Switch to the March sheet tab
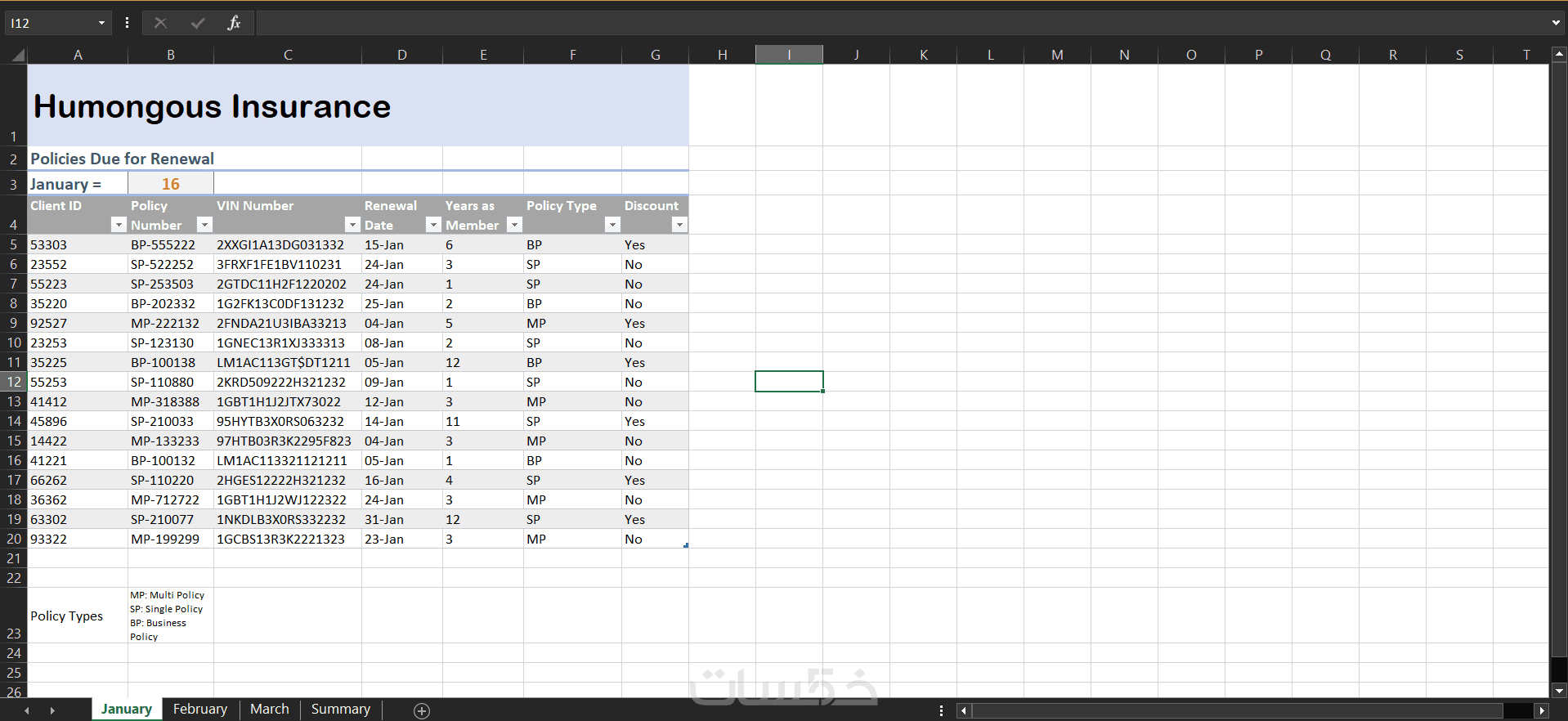This screenshot has height=721, width=1568. click(x=270, y=709)
